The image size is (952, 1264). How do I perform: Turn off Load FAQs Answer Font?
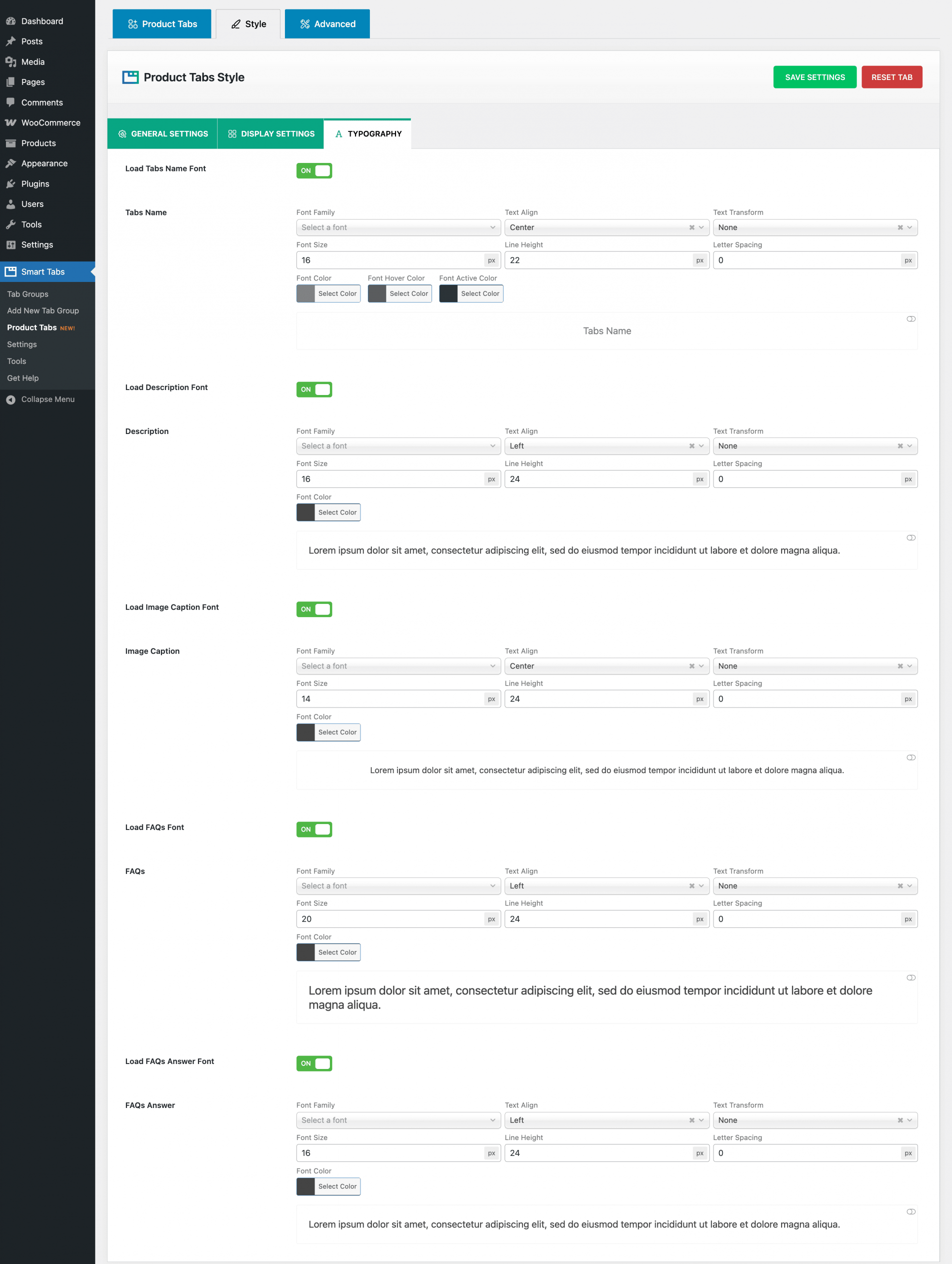pos(314,1064)
